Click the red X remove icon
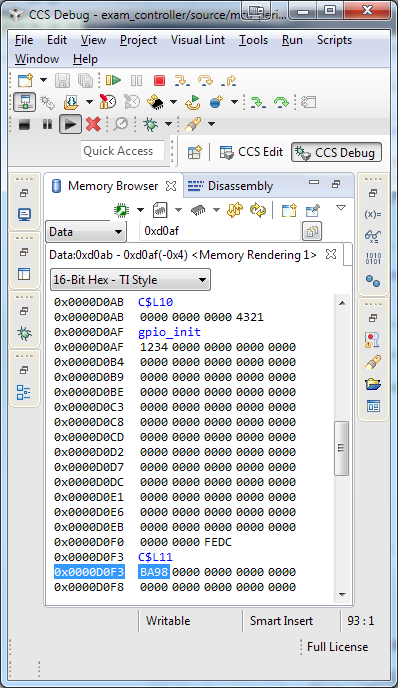Image resolution: width=398 pixels, height=688 pixels. [x=93, y=125]
